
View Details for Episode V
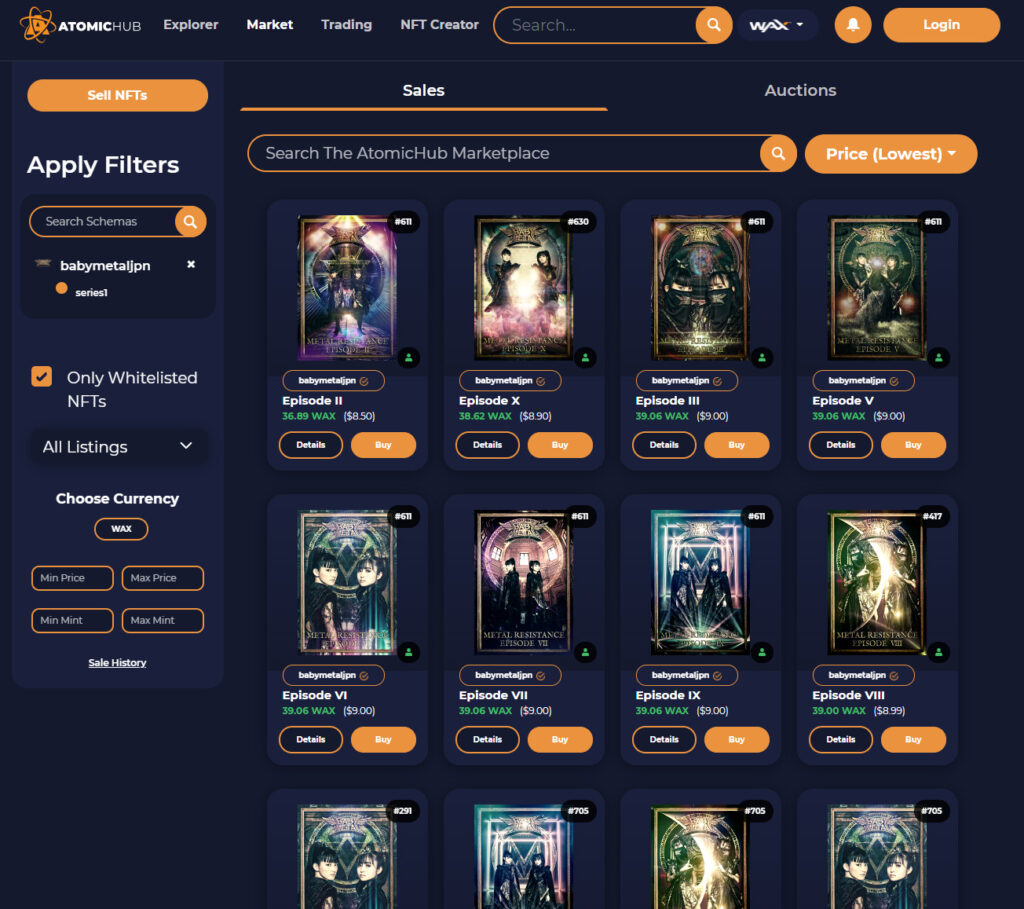click(840, 445)
